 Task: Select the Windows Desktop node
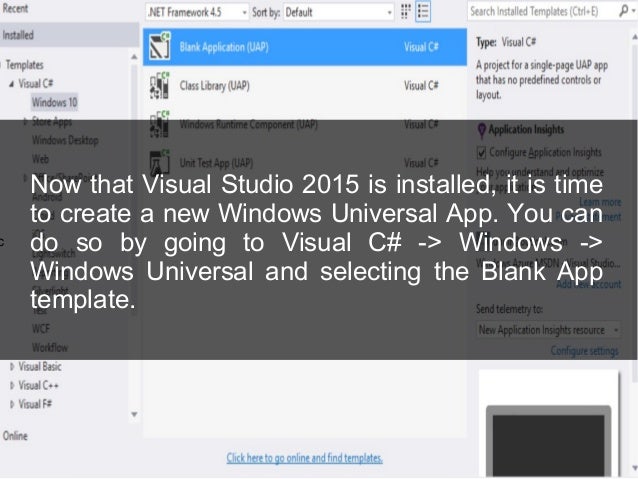click(65, 140)
